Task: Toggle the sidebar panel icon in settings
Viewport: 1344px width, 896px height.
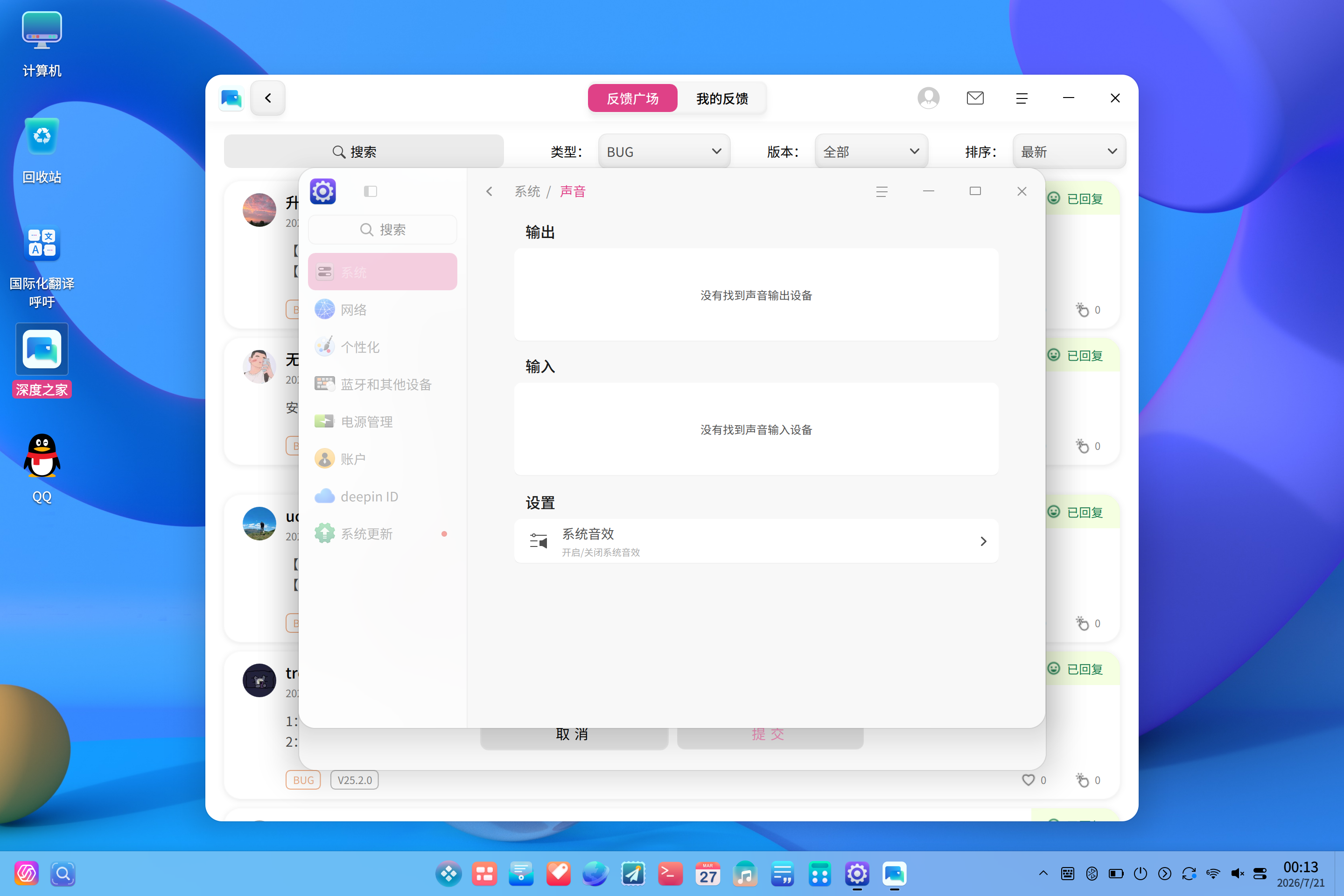Action: click(x=370, y=191)
